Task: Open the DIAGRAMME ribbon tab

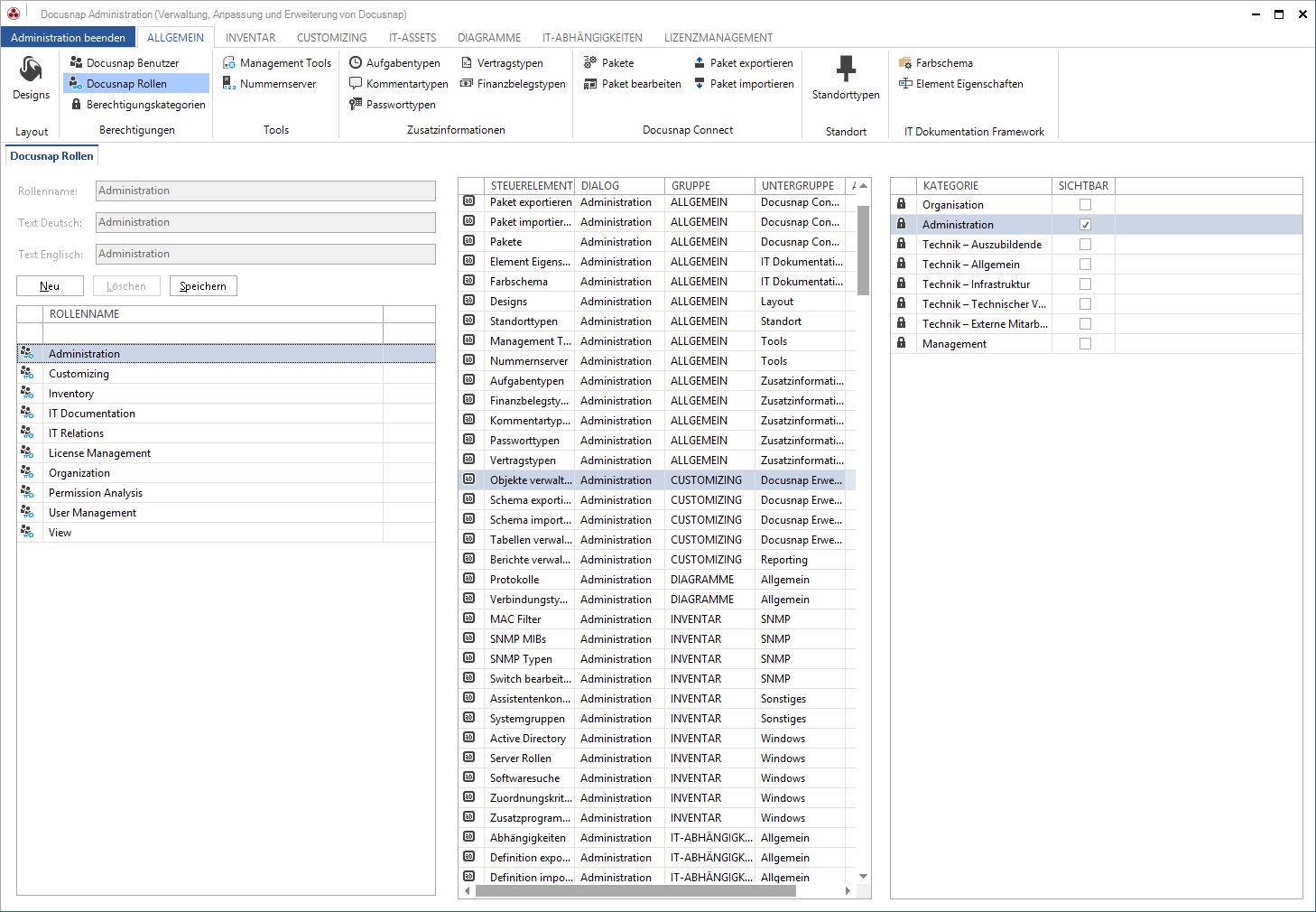Action: click(x=489, y=38)
